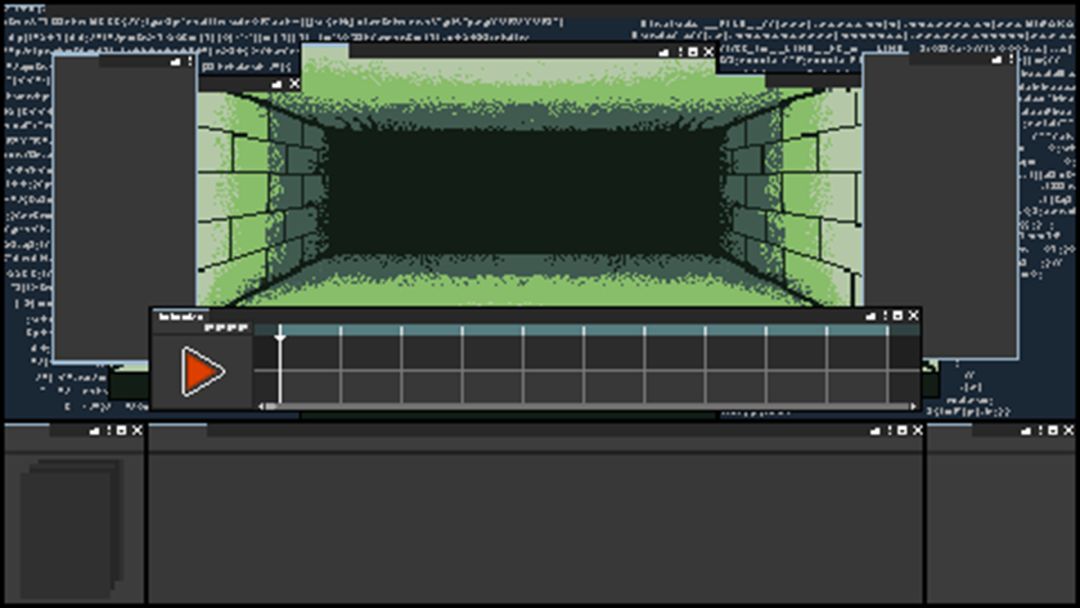
Task: Click the left gray side panel's dock icon
Action: [x=175, y=61]
